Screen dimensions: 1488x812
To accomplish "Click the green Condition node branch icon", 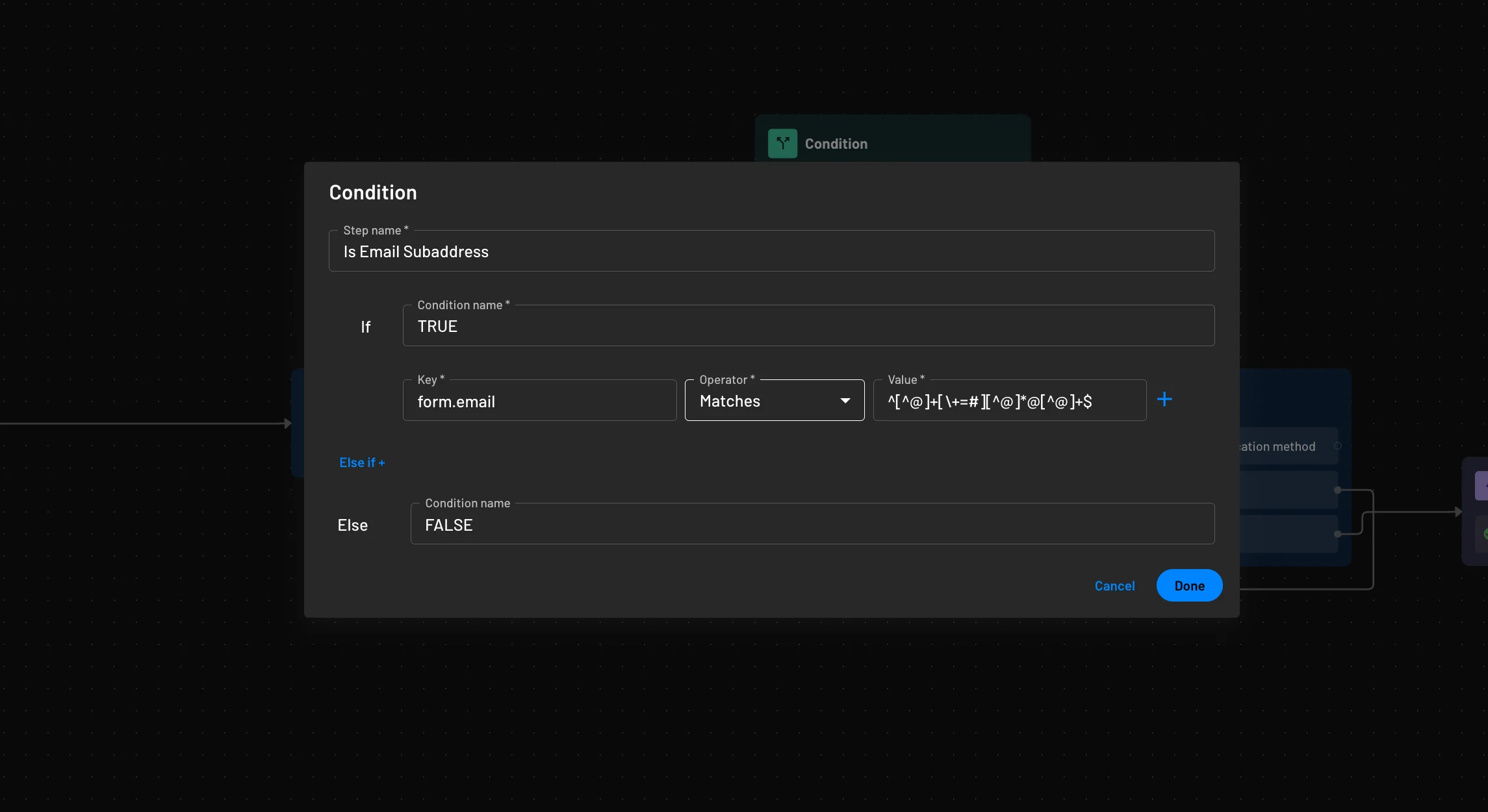I will point(782,144).
